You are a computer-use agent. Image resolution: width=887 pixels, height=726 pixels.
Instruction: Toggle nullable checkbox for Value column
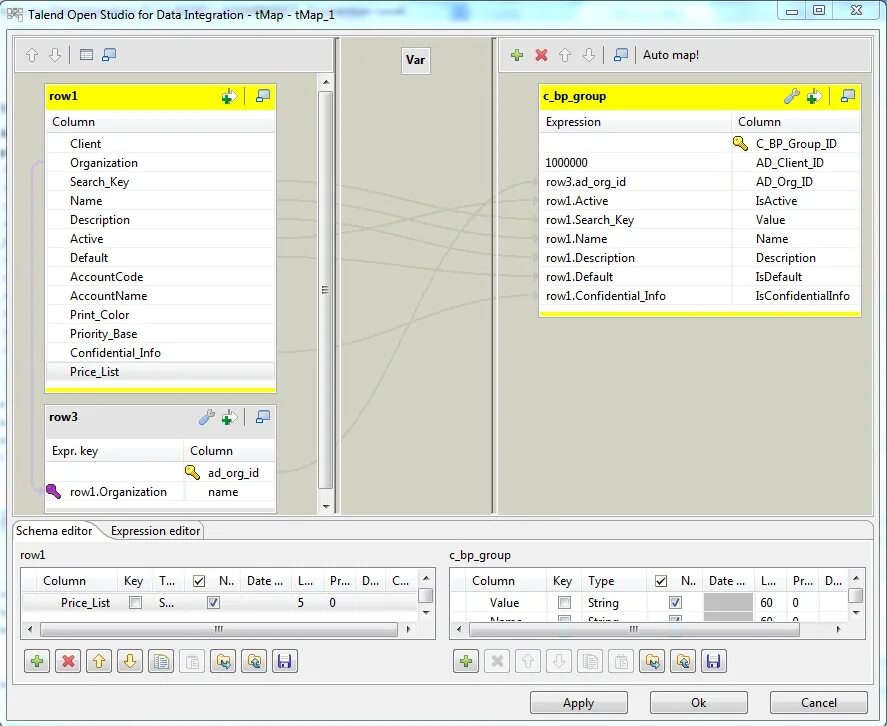click(673, 602)
